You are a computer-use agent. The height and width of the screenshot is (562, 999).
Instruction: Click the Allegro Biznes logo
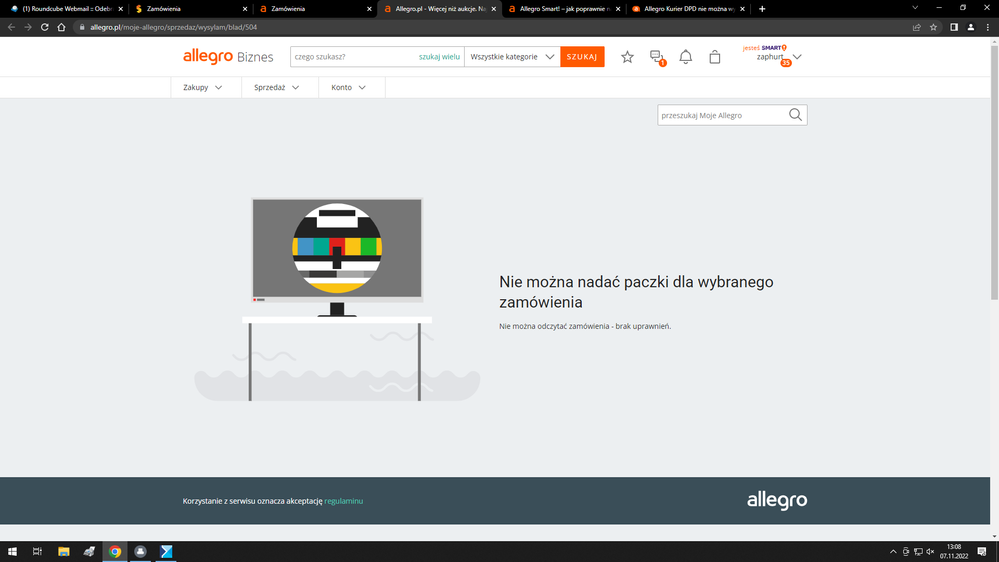(228, 57)
